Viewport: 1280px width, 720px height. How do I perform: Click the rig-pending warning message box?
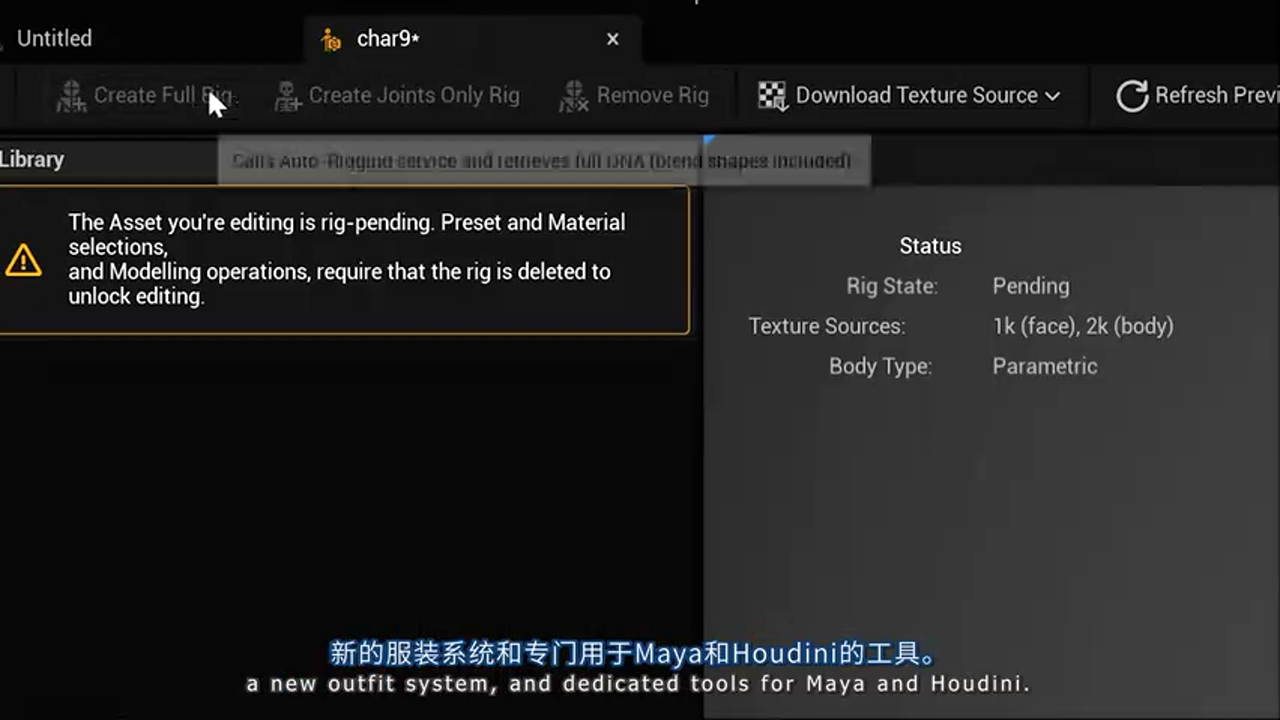pos(345,259)
